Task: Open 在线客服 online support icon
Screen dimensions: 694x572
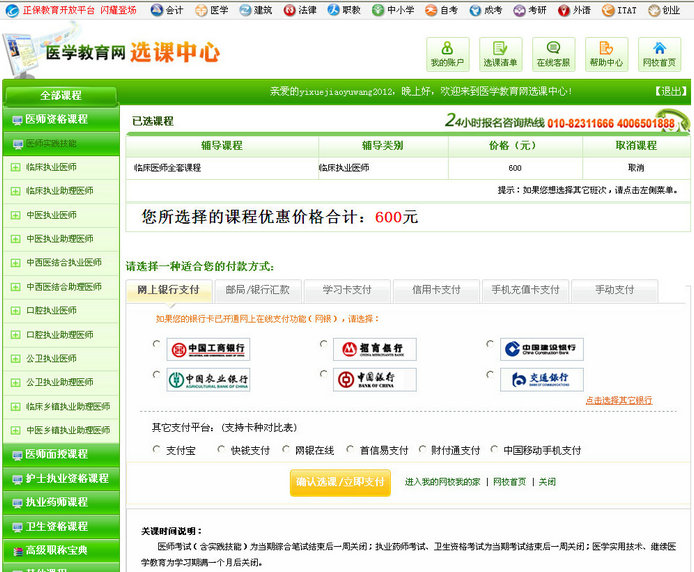Action: [553, 54]
